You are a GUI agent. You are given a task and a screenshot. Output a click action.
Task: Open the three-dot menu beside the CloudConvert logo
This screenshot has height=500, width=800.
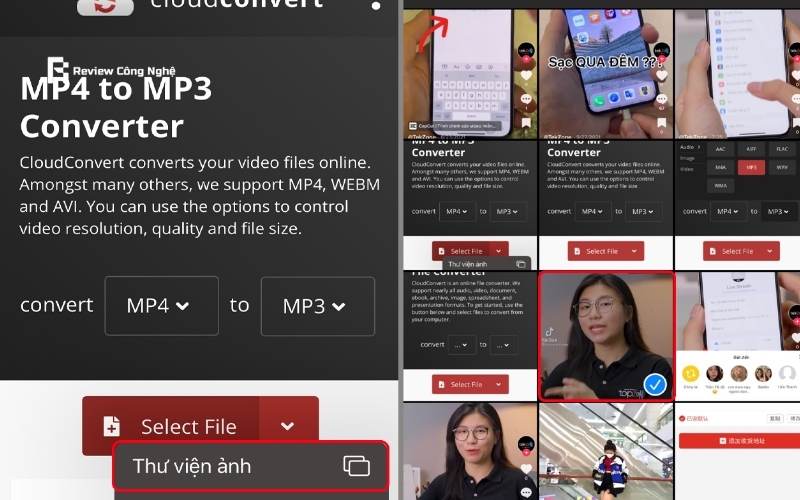(376, 6)
